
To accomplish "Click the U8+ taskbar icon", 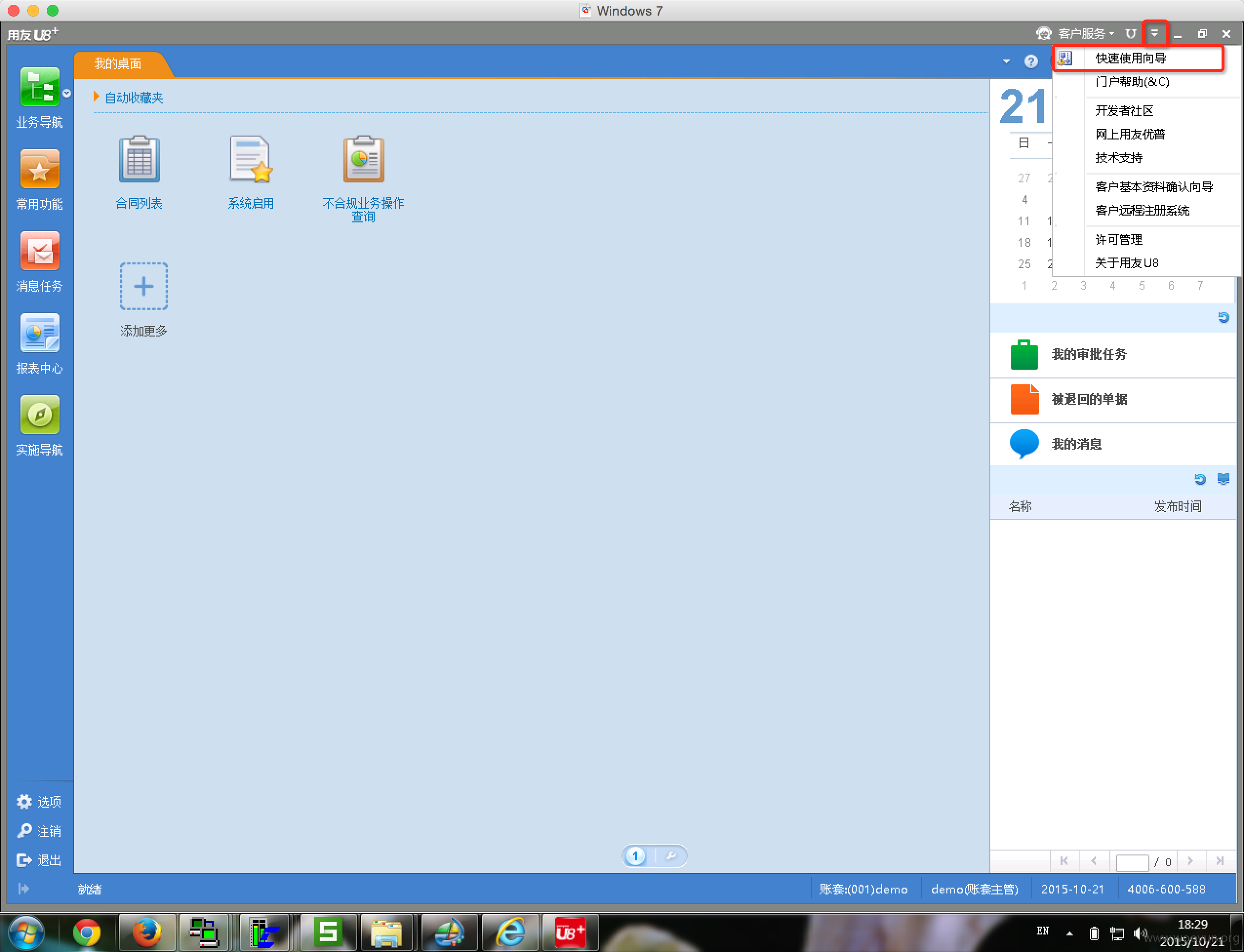I will coord(570,932).
